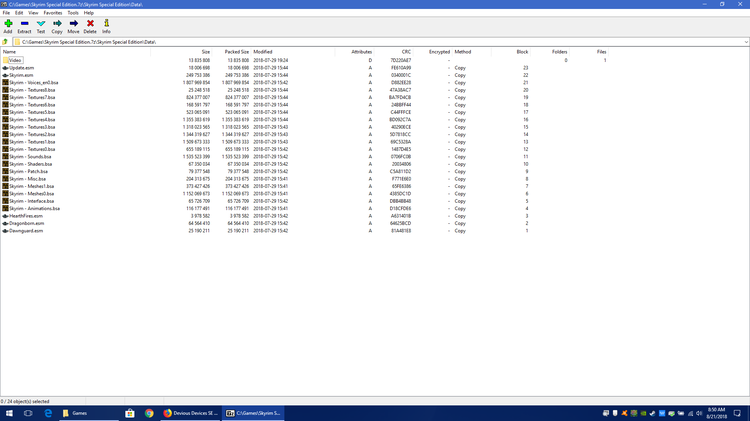Click the Avast antivirus tray icon

(x=624, y=413)
